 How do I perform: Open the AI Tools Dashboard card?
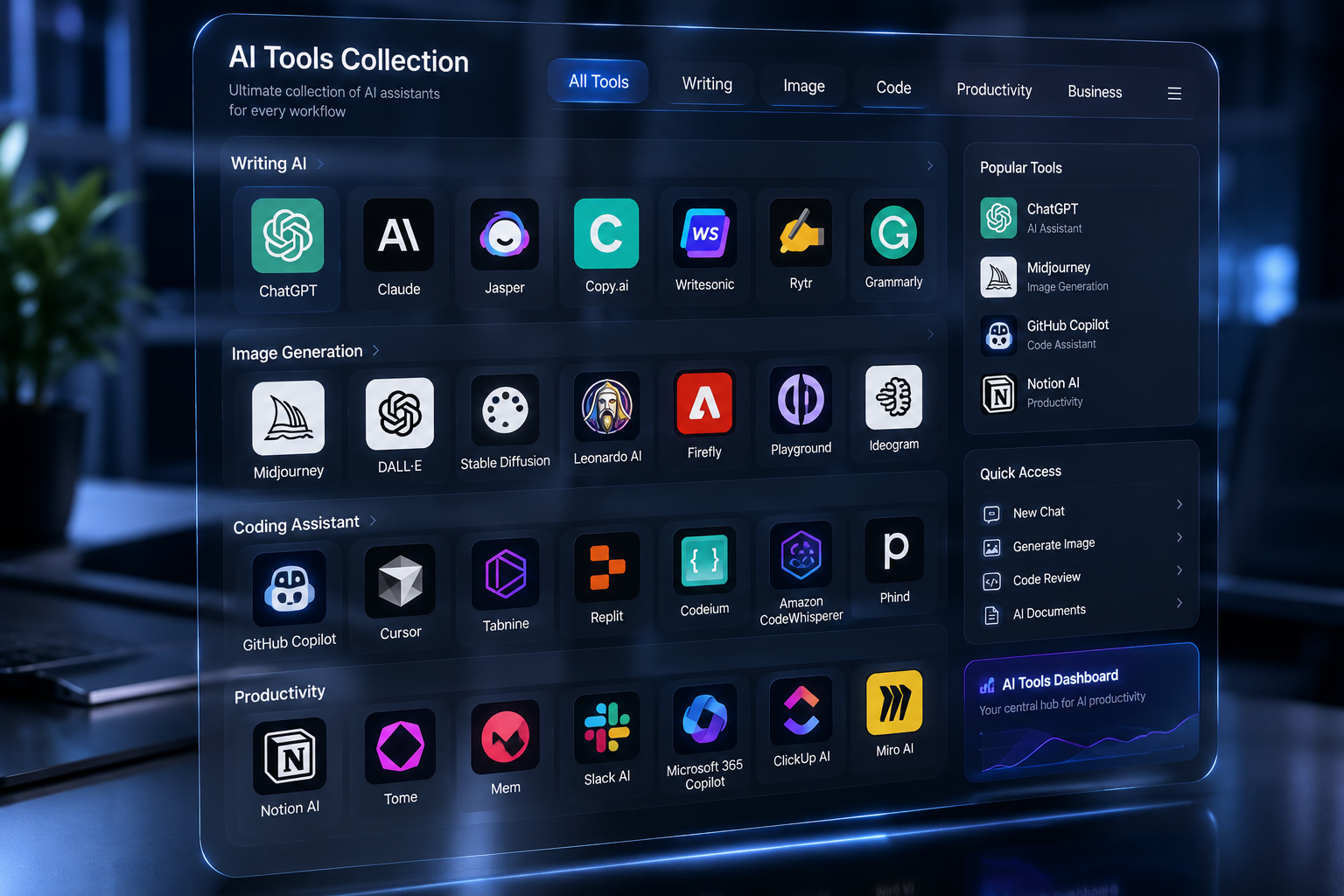click(x=1081, y=711)
